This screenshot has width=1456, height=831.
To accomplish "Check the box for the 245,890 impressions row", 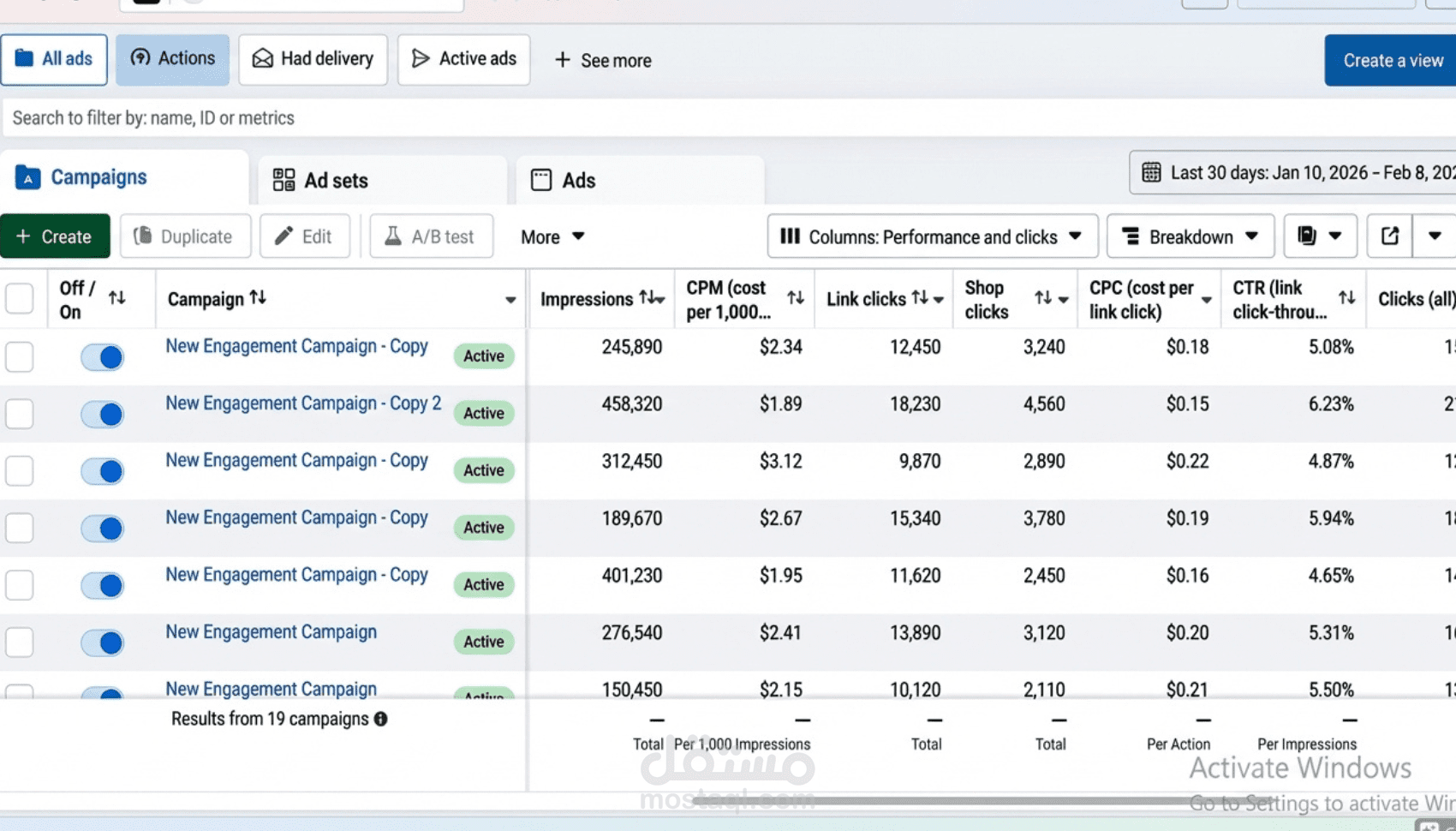I will (x=20, y=356).
